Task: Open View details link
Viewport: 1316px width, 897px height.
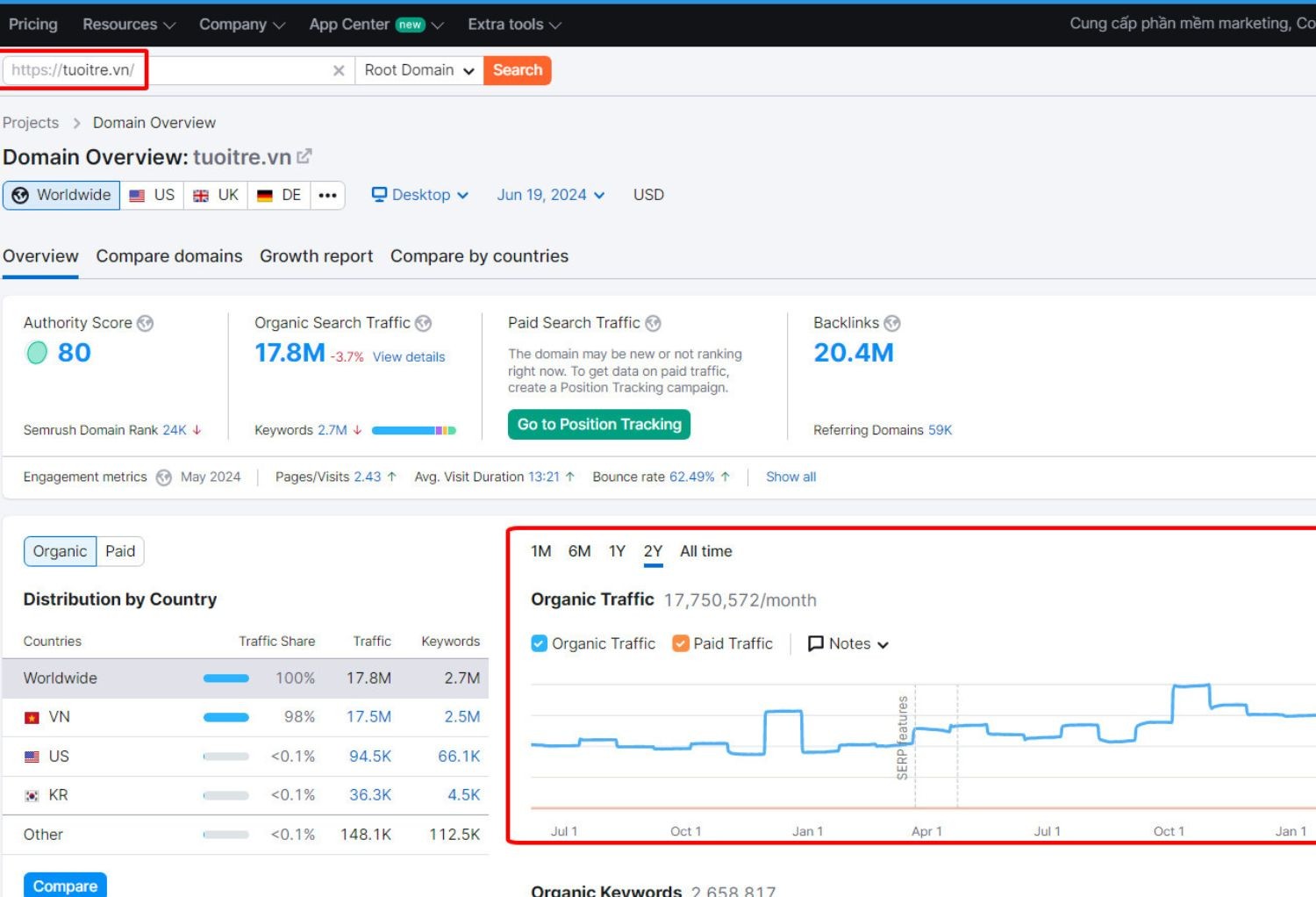Action: pos(409,357)
